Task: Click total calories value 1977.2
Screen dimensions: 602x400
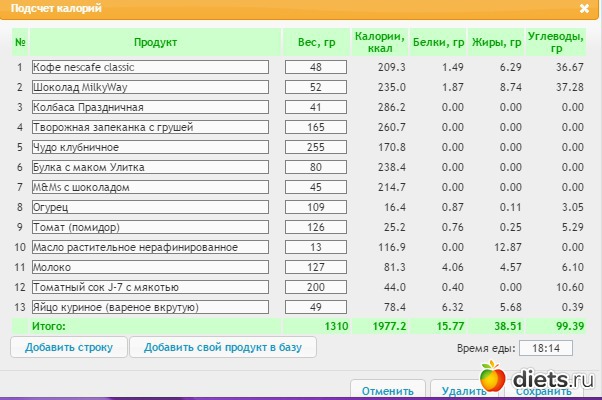Action: click(x=389, y=326)
